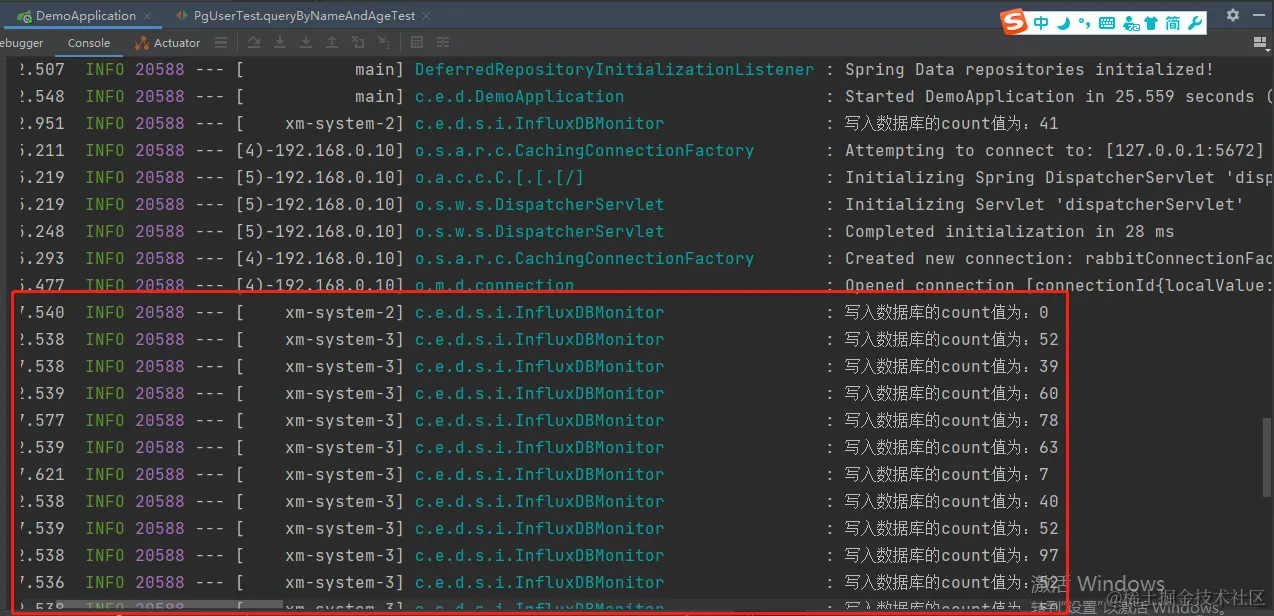1274x616 pixels.
Task: Click 'Spring Data repositories initialized!' message
Action: 1029,70
